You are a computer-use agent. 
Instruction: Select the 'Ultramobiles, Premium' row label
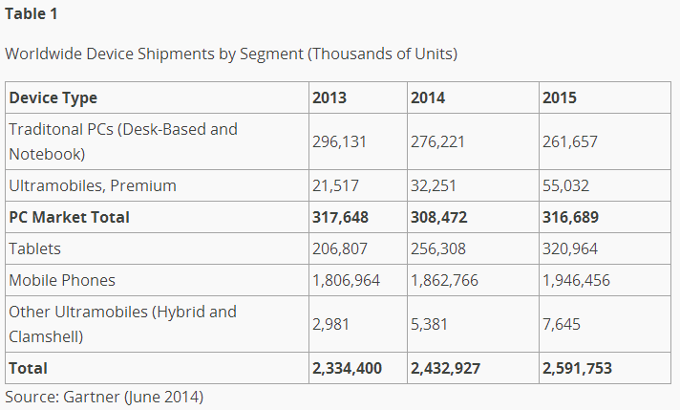tap(92, 186)
